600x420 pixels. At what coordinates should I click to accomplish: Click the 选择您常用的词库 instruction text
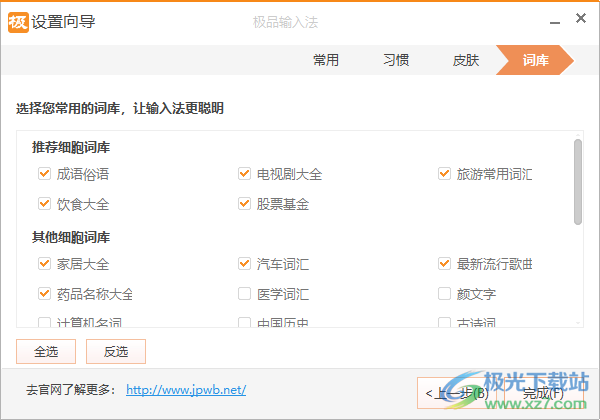pyautogui.click(x=119, y=109)
